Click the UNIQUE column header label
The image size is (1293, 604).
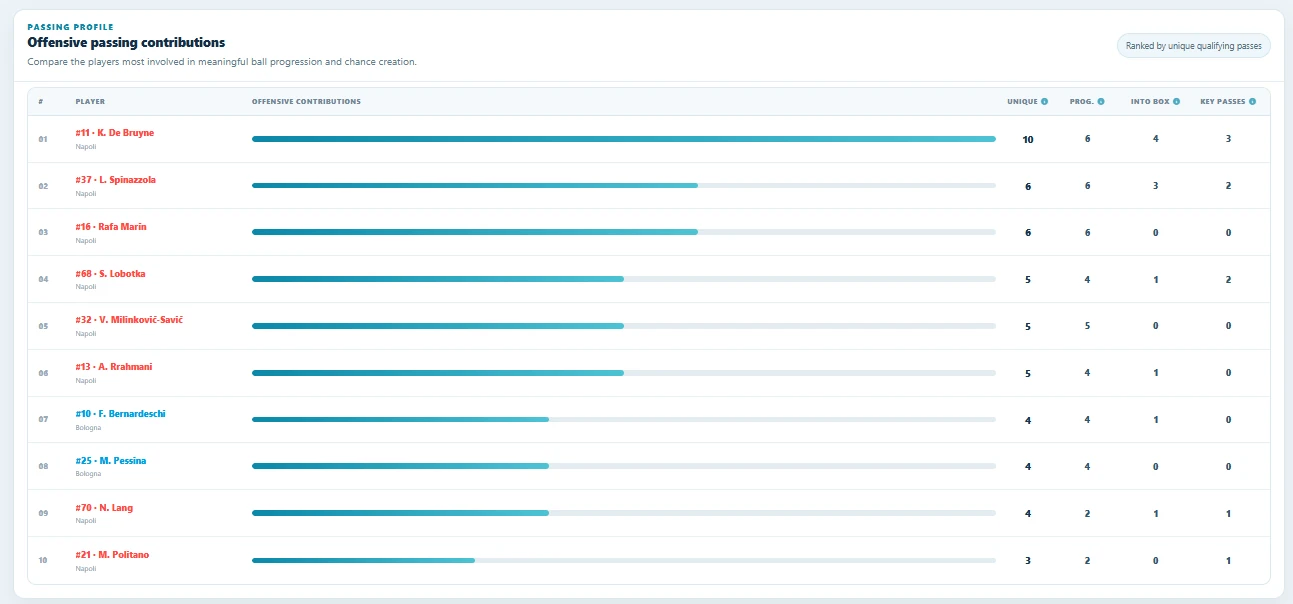[1022, 102]
